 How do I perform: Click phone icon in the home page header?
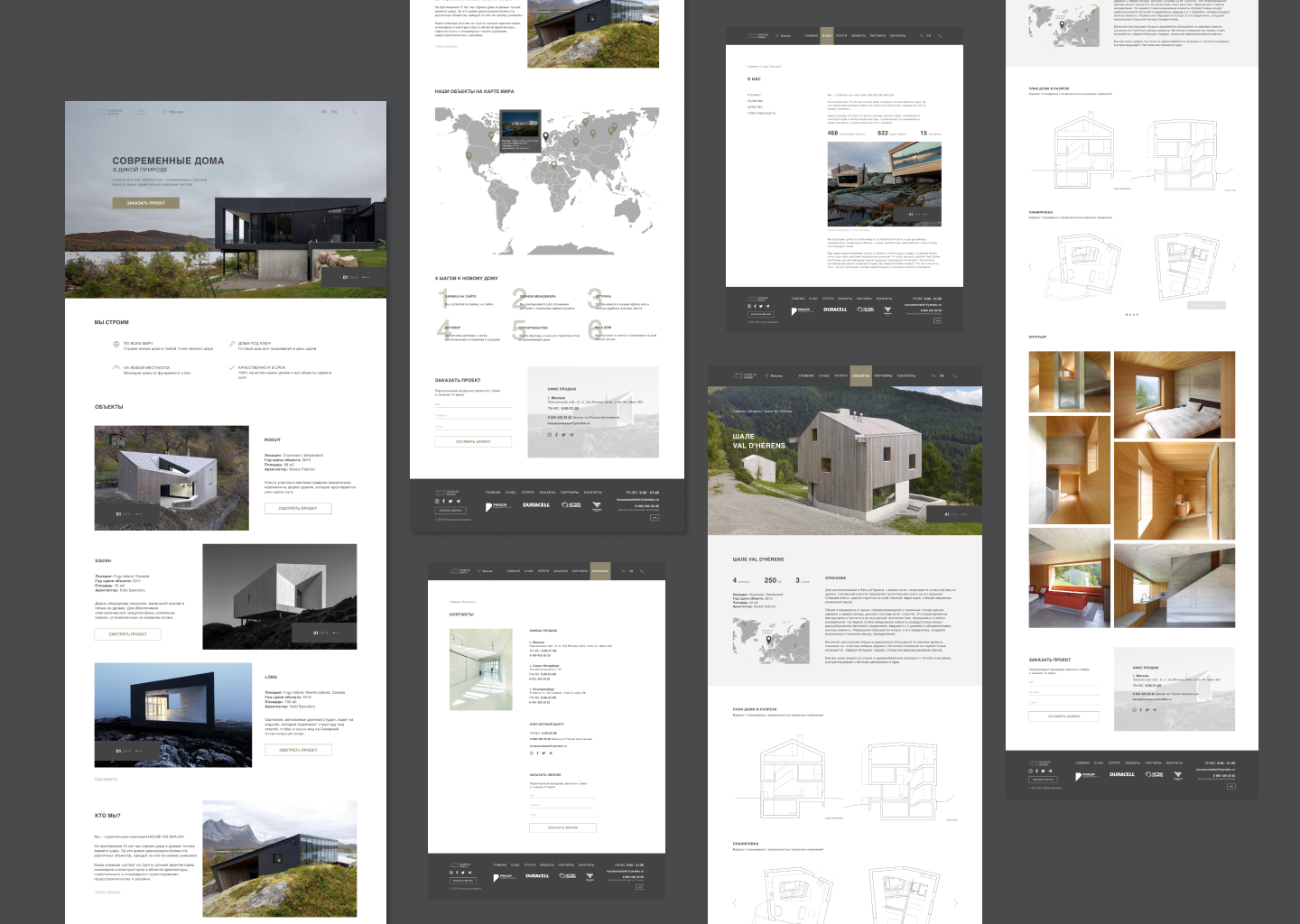pos(355,112)
